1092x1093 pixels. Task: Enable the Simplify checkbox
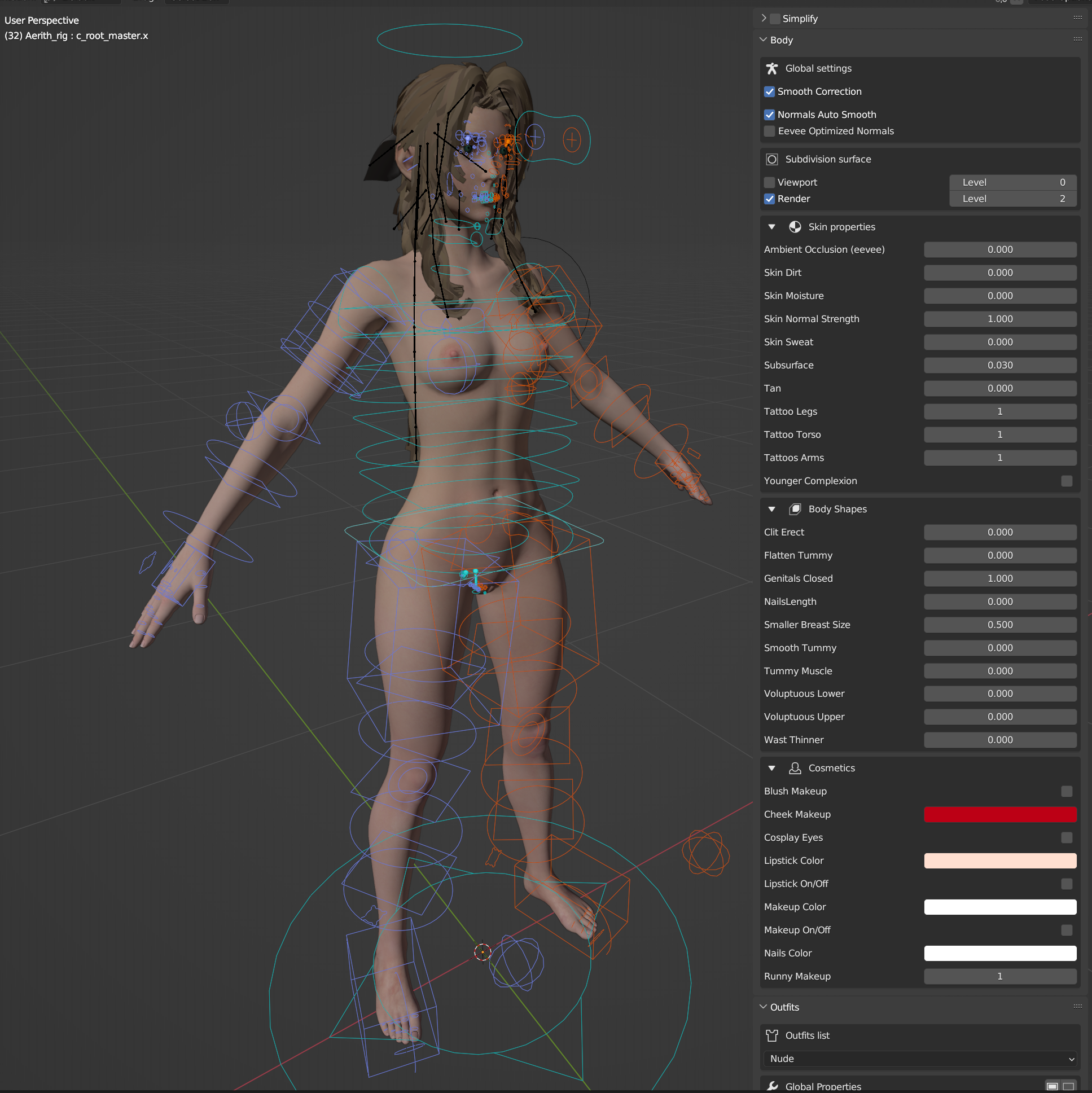click(x=775, y=19)
